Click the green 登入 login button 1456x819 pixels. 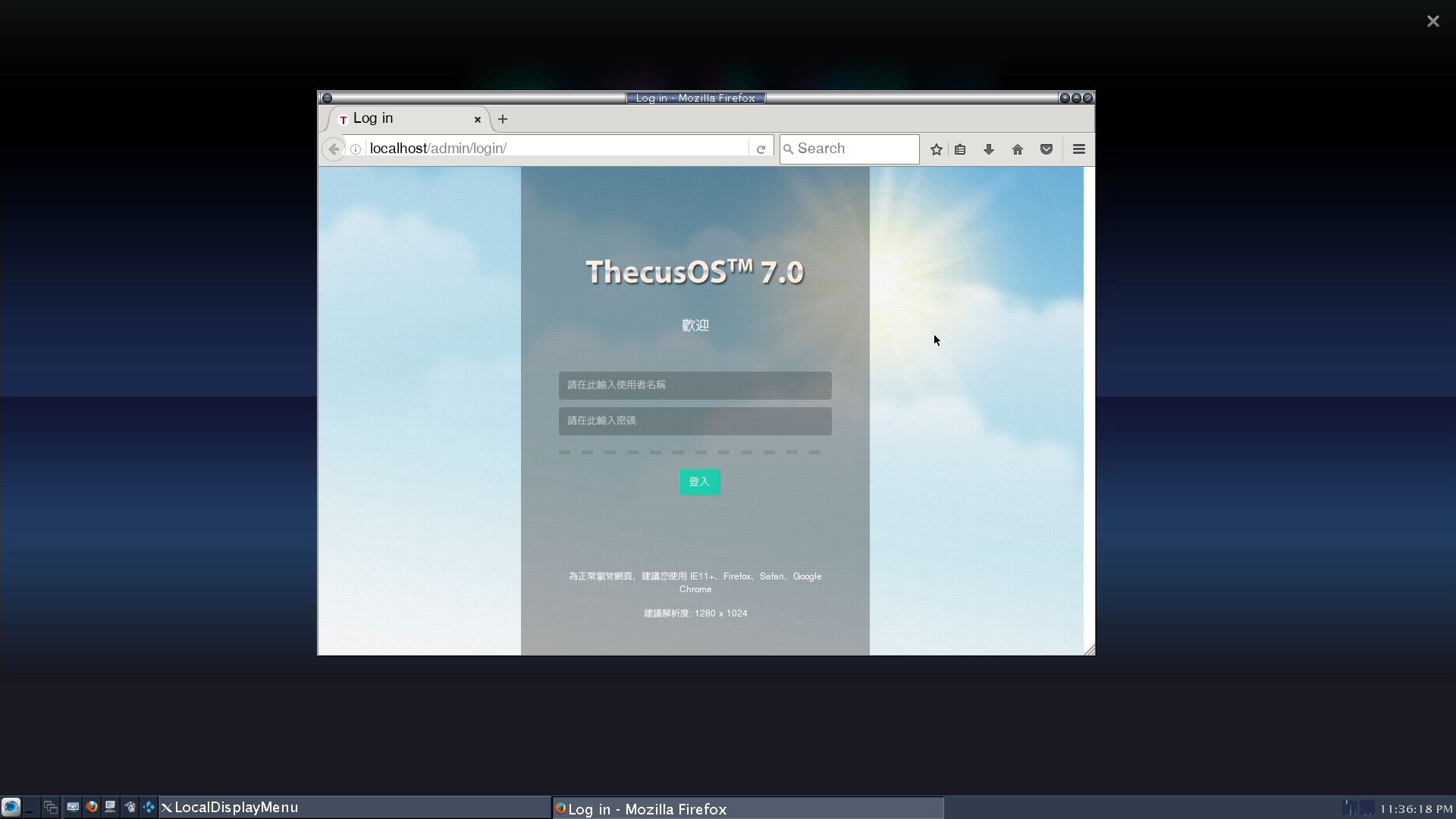pos(699,482)
